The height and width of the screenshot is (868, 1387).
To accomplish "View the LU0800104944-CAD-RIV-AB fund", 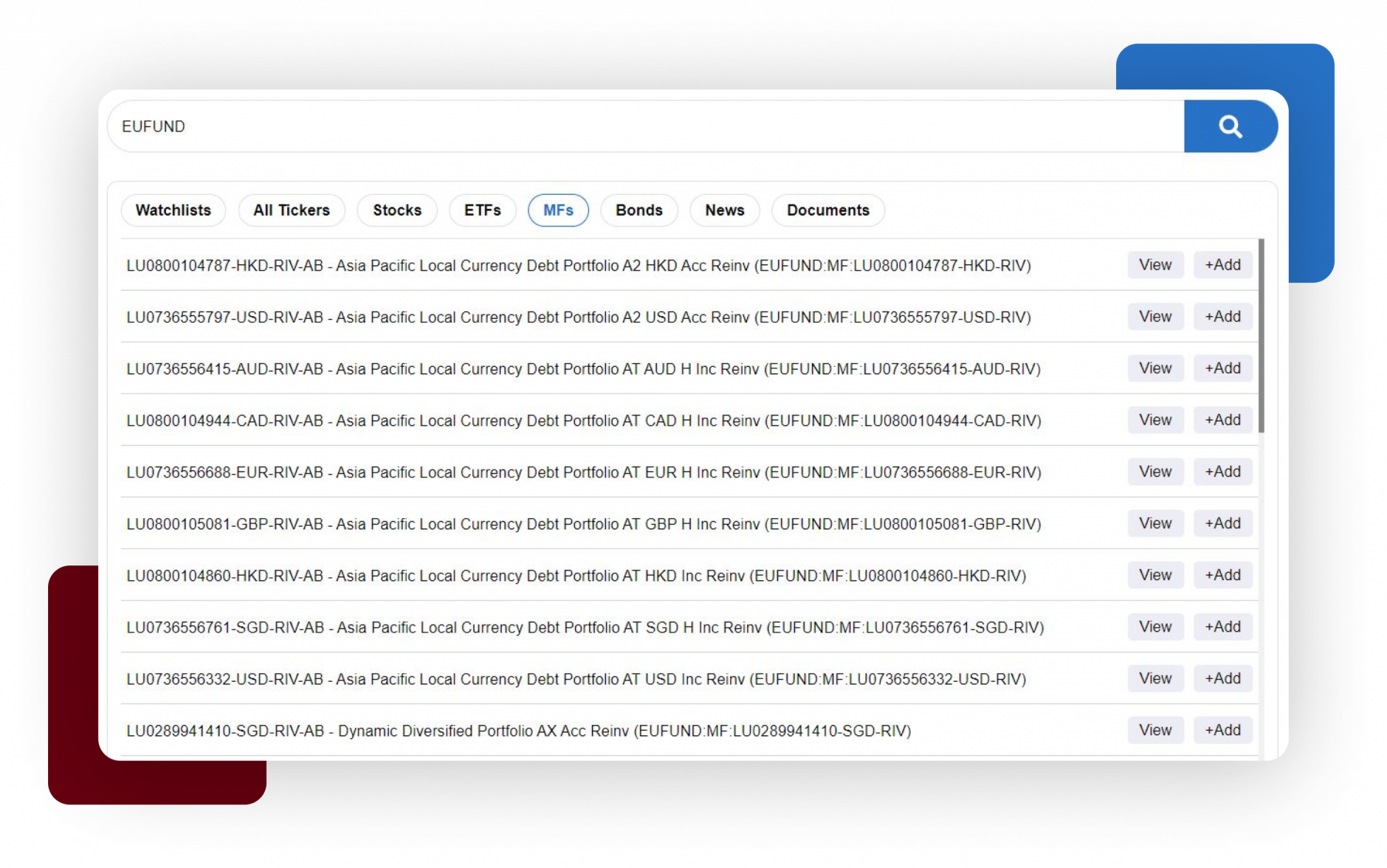I will pyautogui.click(x=1155, y=420).
